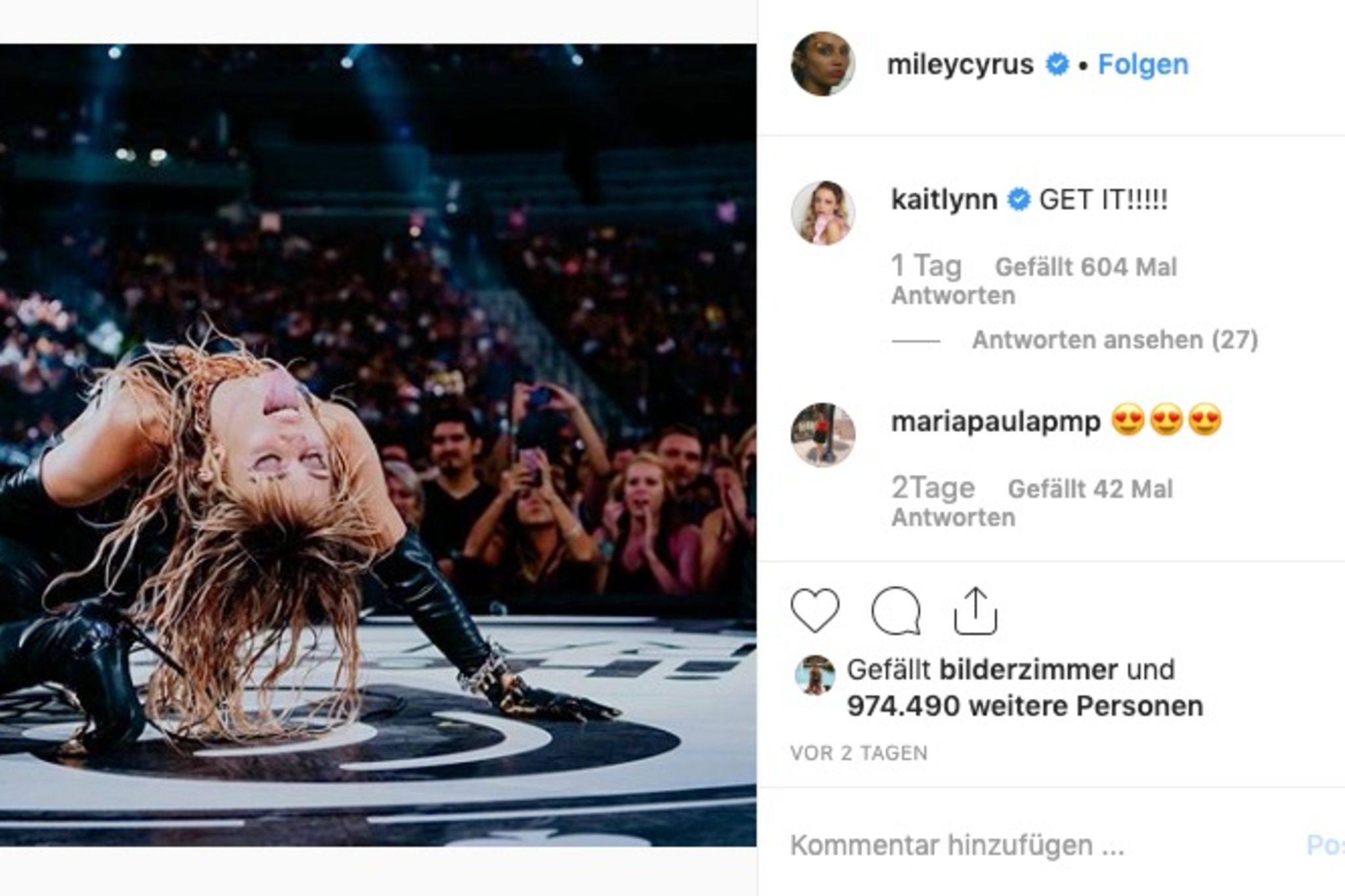
Task: Click the share arrow icon
Action: point(975,610)
